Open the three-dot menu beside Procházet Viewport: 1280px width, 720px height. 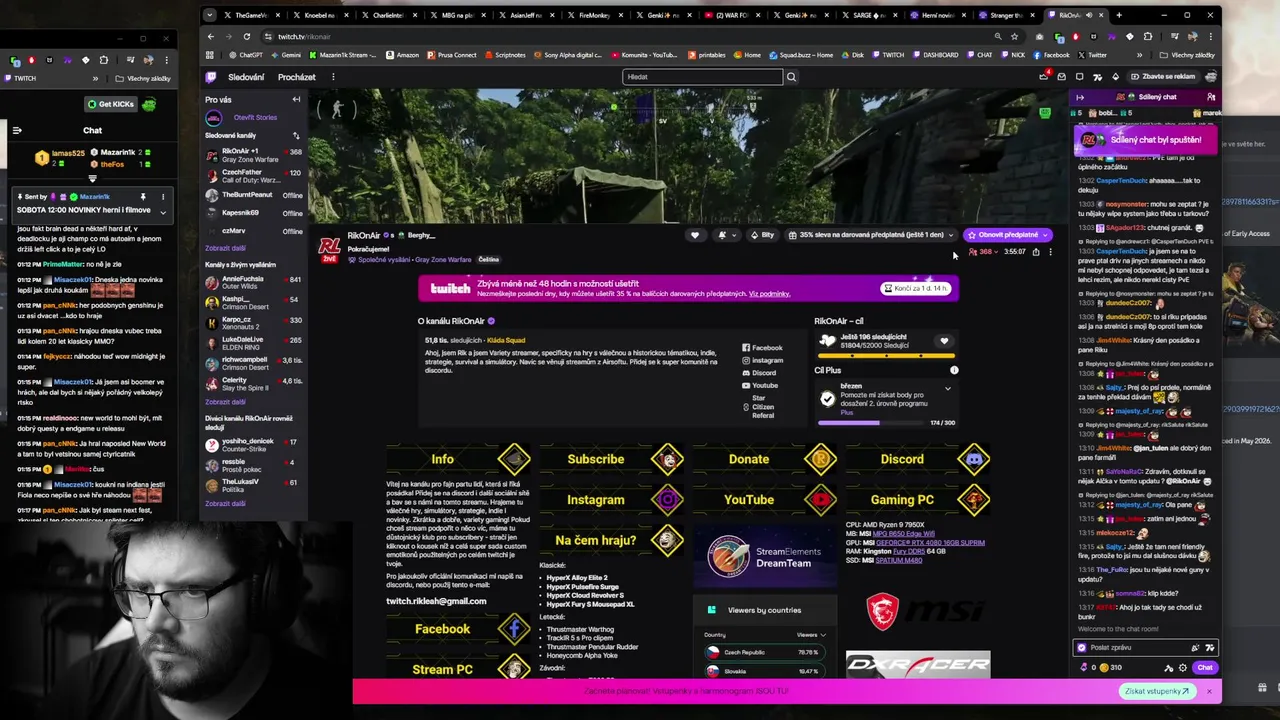pos(333,77)
